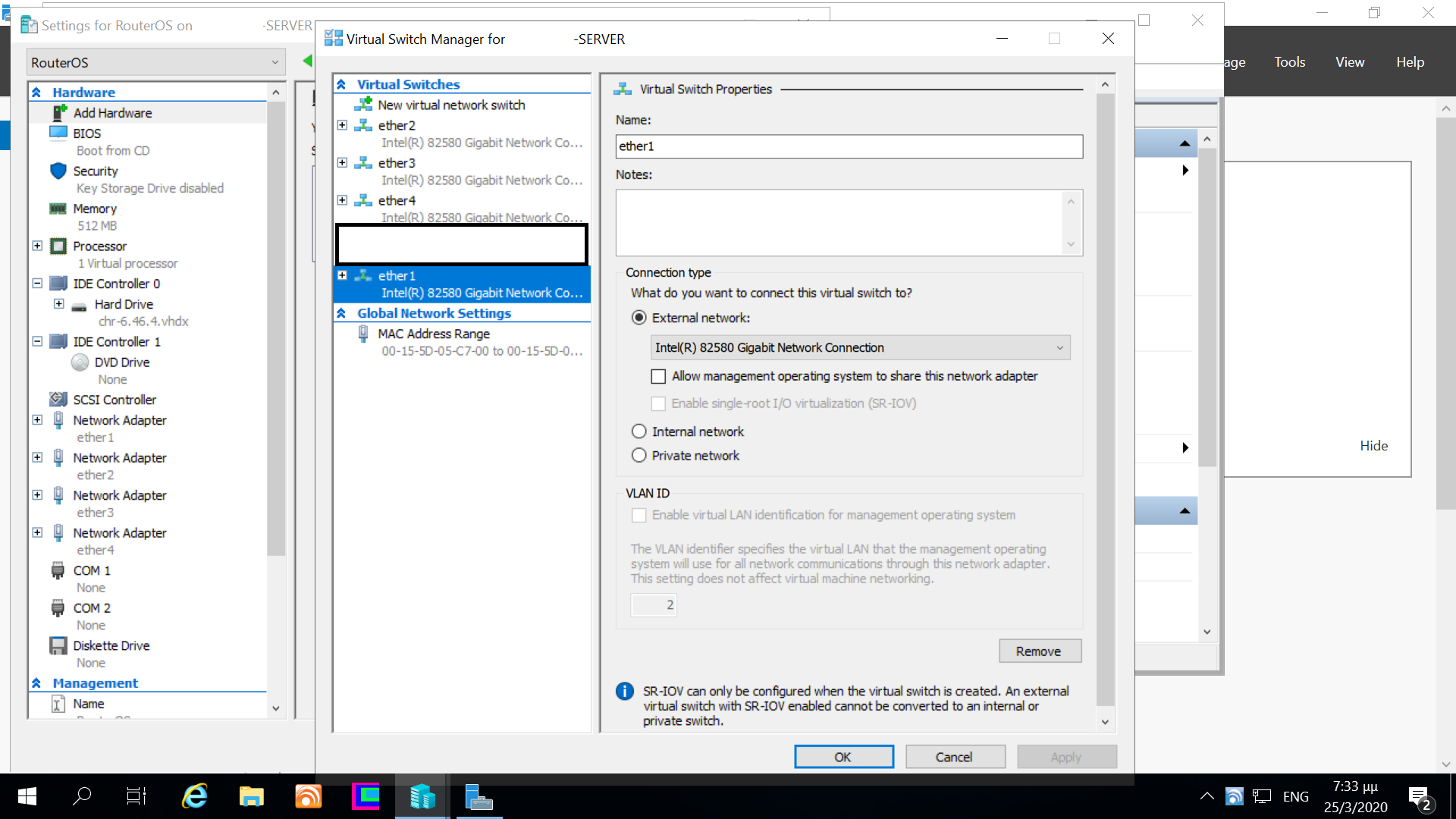Click the taskbar Search icon
The height and width of the screenshot is (819, 1456).
click(82, 796)
